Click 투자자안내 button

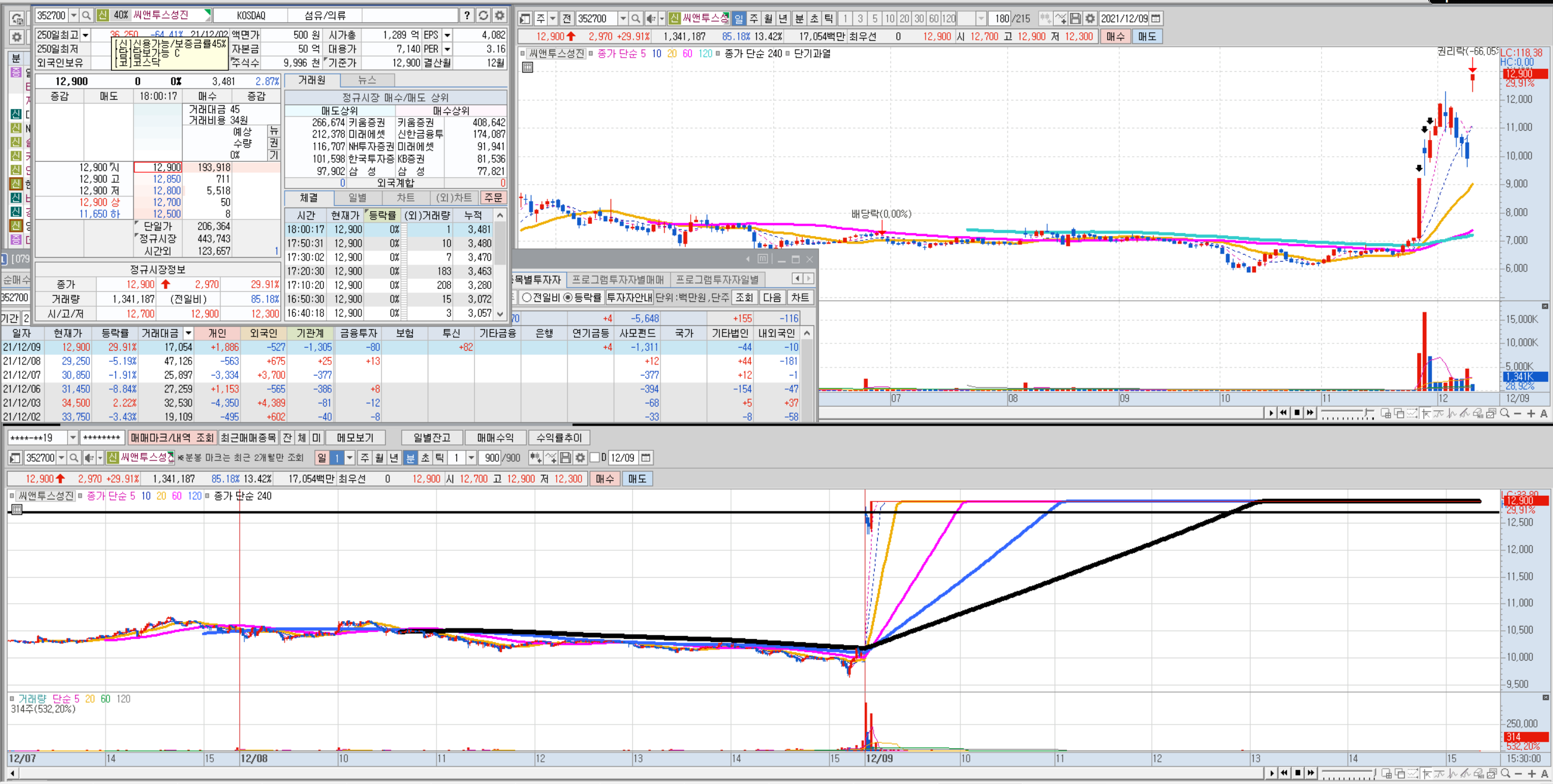click(x=629, y=297)
